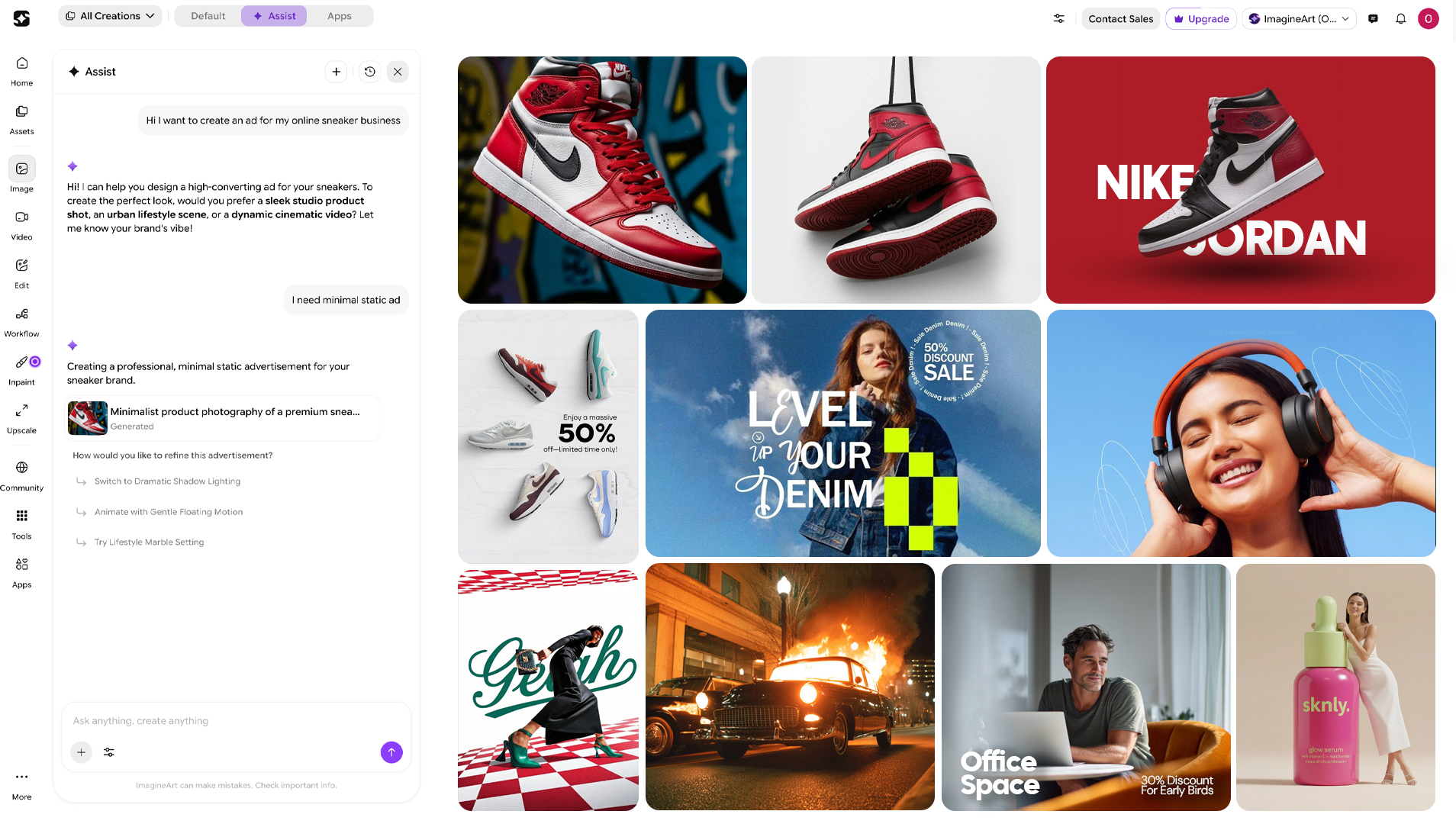Open the Home sidebar icon
Screen dimensions: 1456x824
click(x=21, y=71)
